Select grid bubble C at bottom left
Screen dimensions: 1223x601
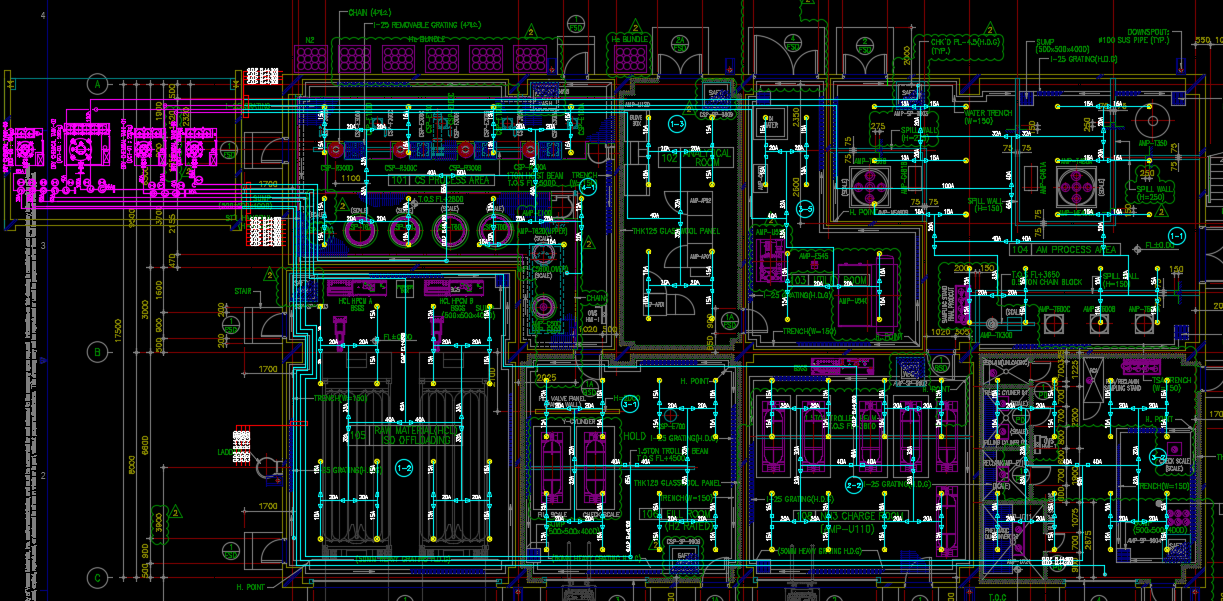click(x=97, y=578)
